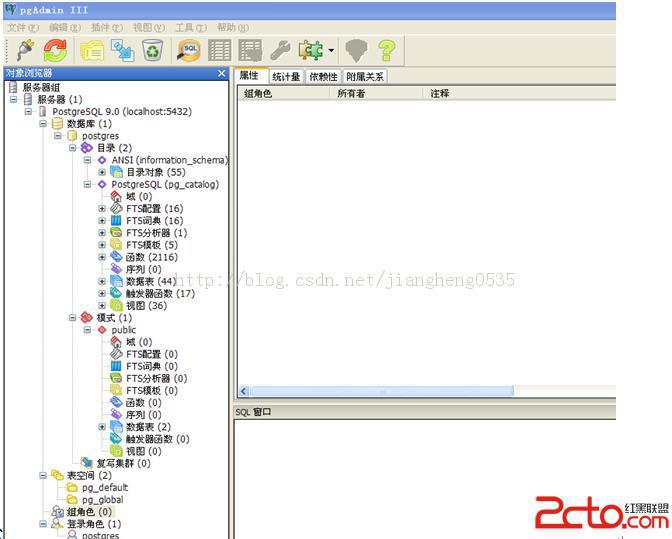
Task: Switch to the 依赖性 tab
Action: click(x=324, y=77)
